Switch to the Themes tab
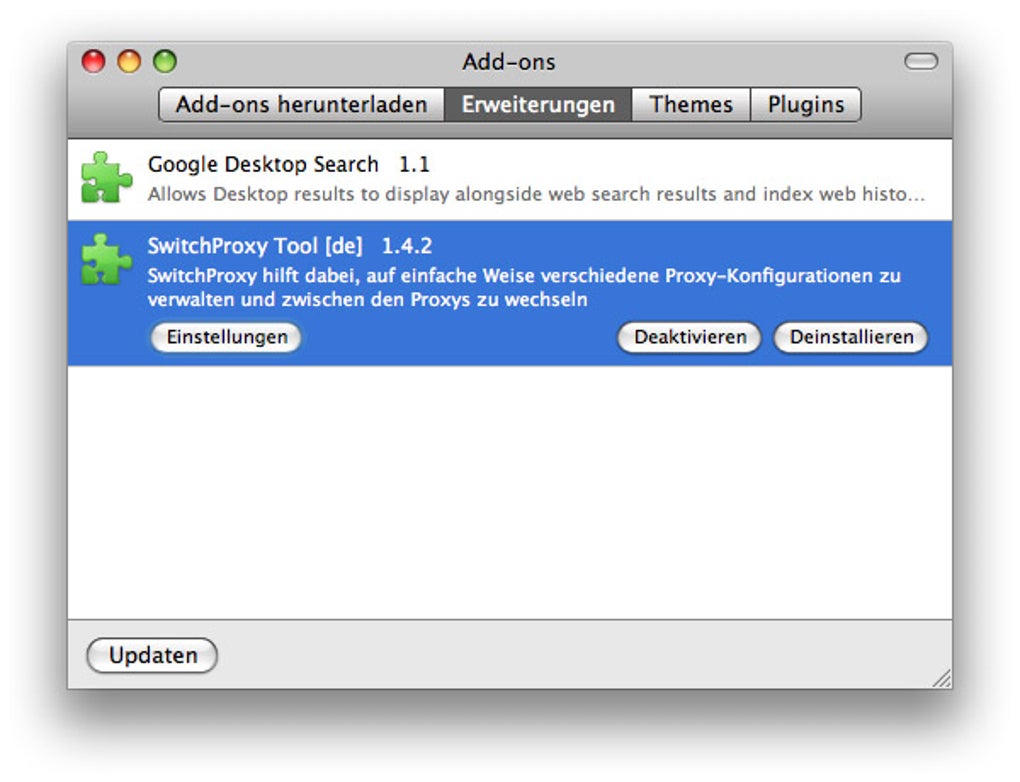Screen dimensions: 1020x782 [690, 104]
